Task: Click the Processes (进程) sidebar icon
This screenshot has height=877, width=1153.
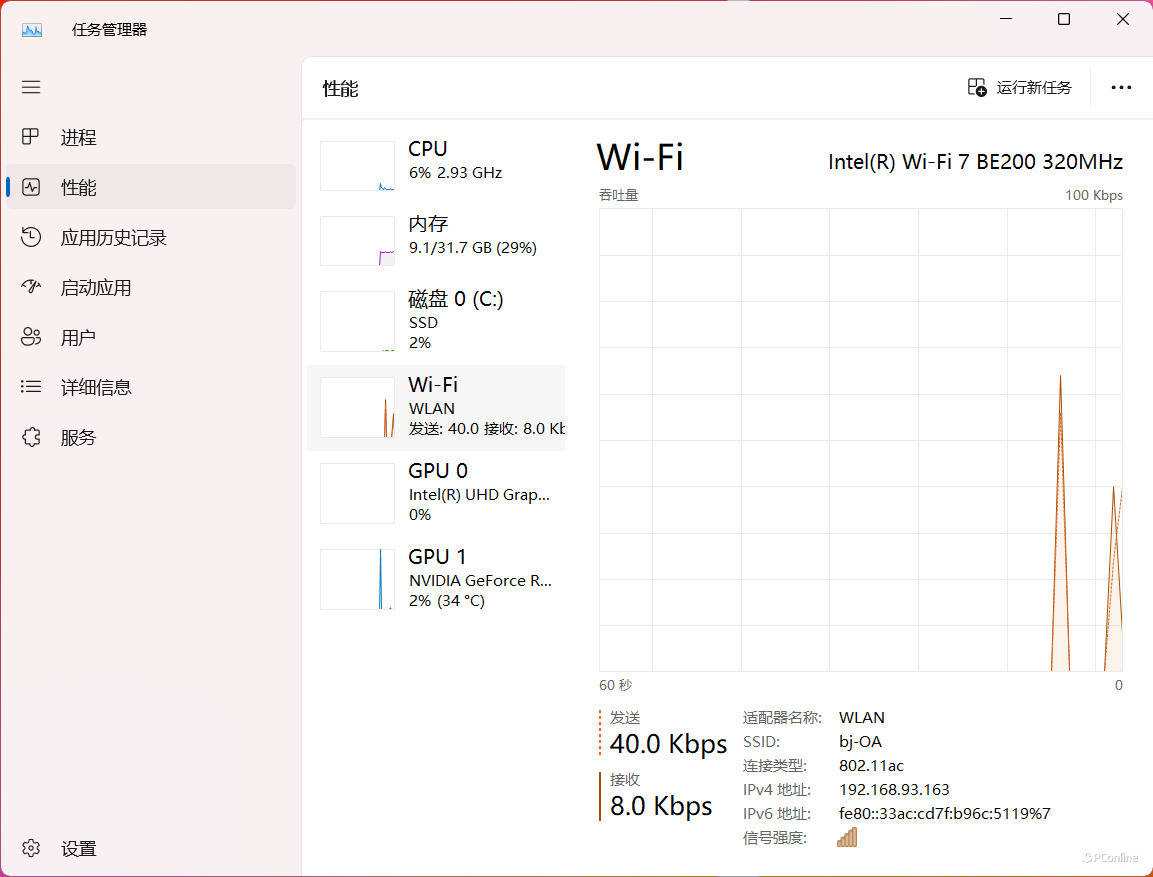Action: 31,137
